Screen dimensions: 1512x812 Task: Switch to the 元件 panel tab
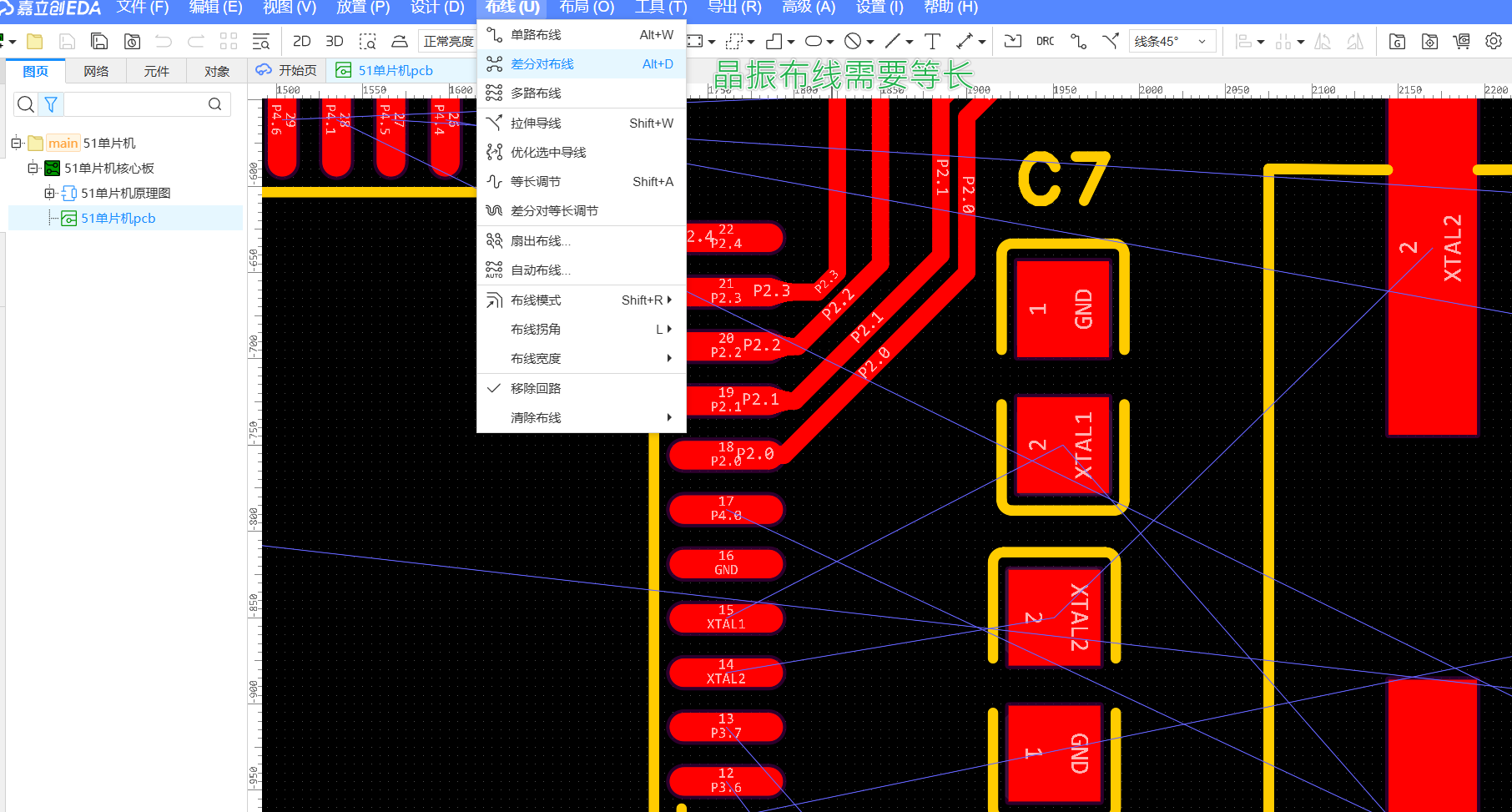[156, 72]
